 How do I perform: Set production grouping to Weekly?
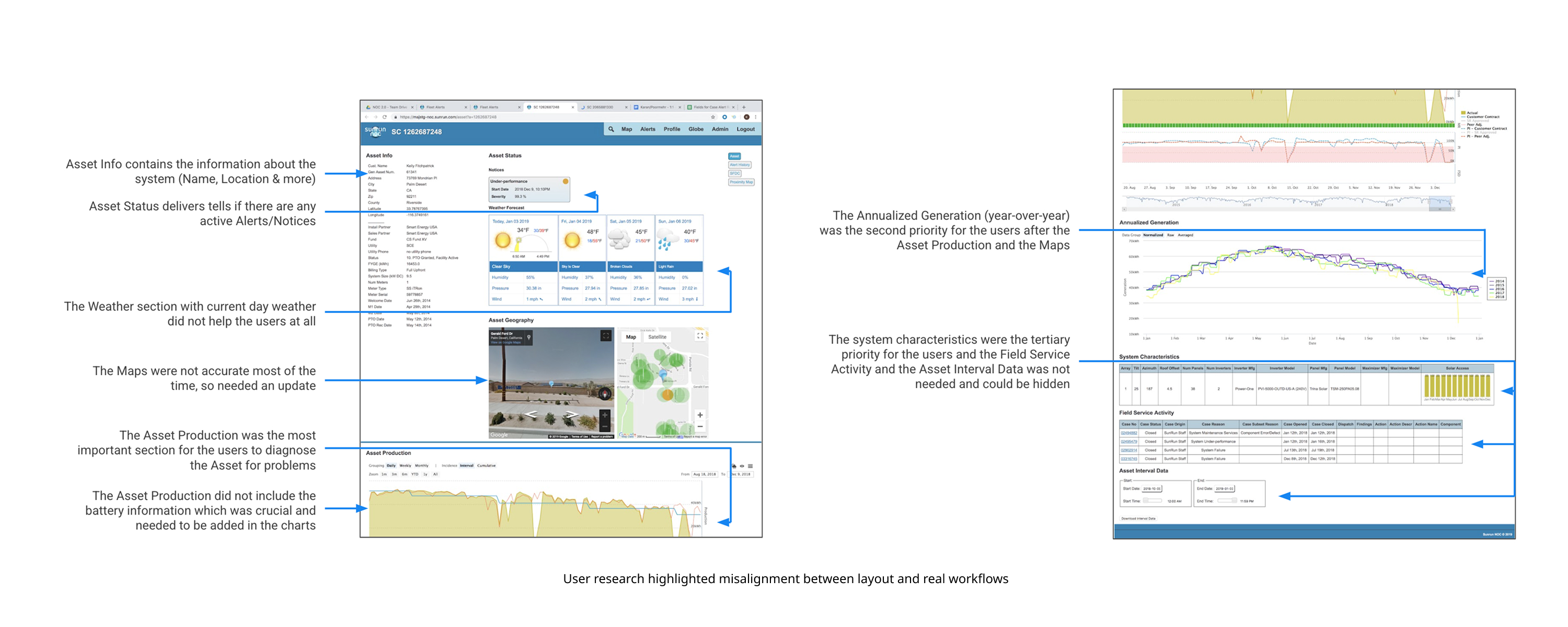(x=405, y=466)
